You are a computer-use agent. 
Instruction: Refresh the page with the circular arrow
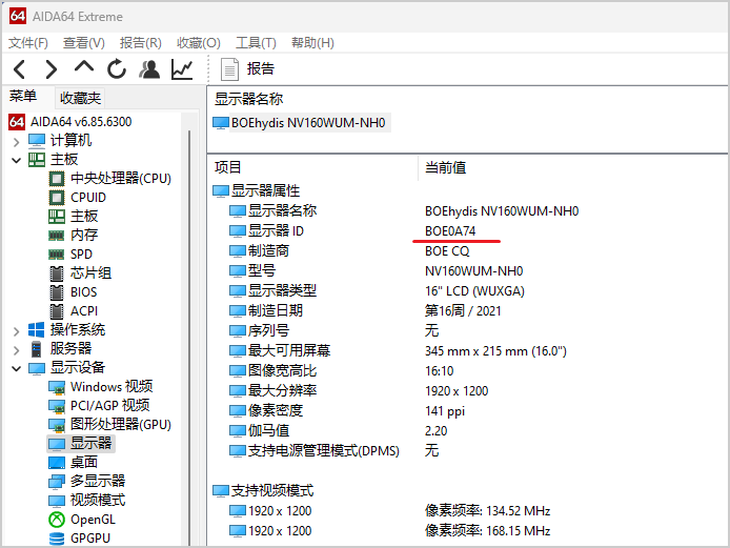click(x=116, y=69)
